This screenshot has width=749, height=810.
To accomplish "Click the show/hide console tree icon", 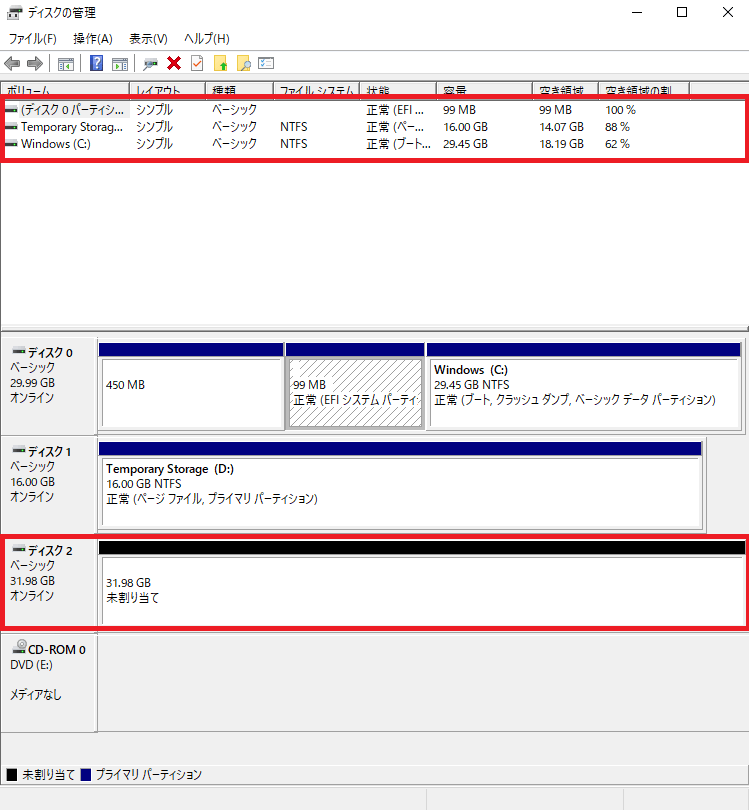I will 66,64.
